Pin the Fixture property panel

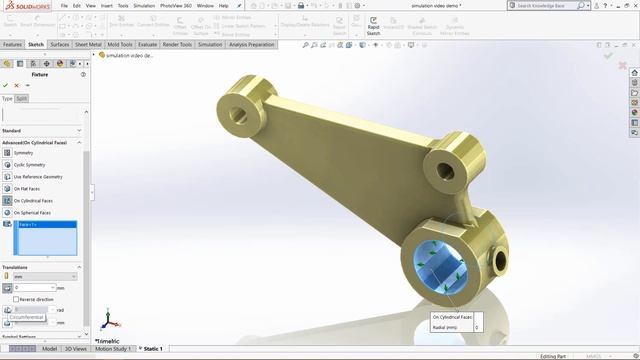pos(28,85)
